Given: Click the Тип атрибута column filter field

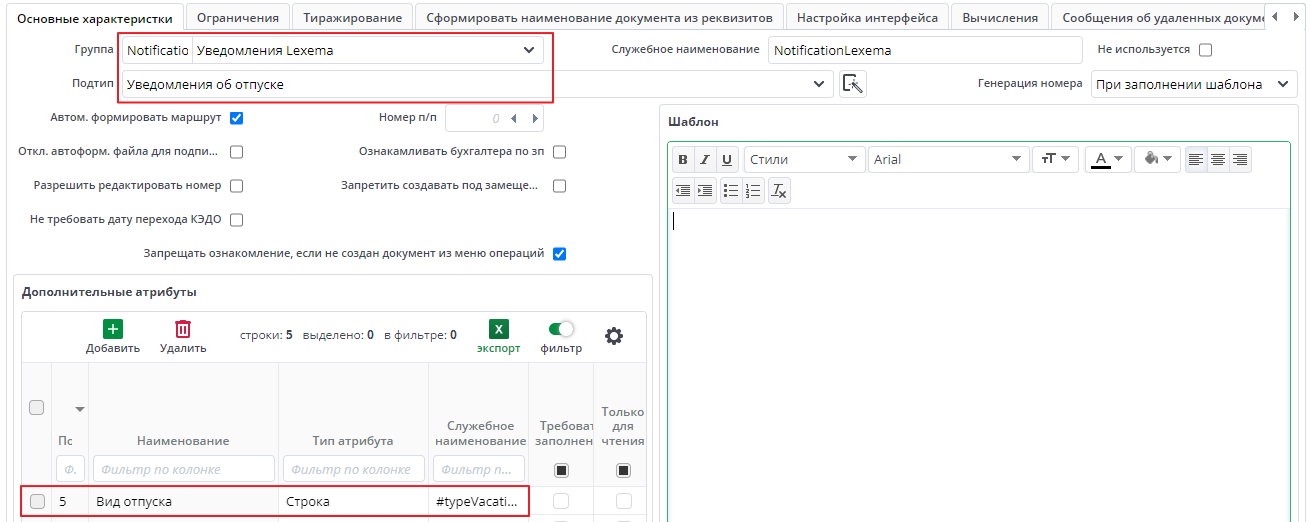Looking at the screenshot, I should [x=354, y=469].
